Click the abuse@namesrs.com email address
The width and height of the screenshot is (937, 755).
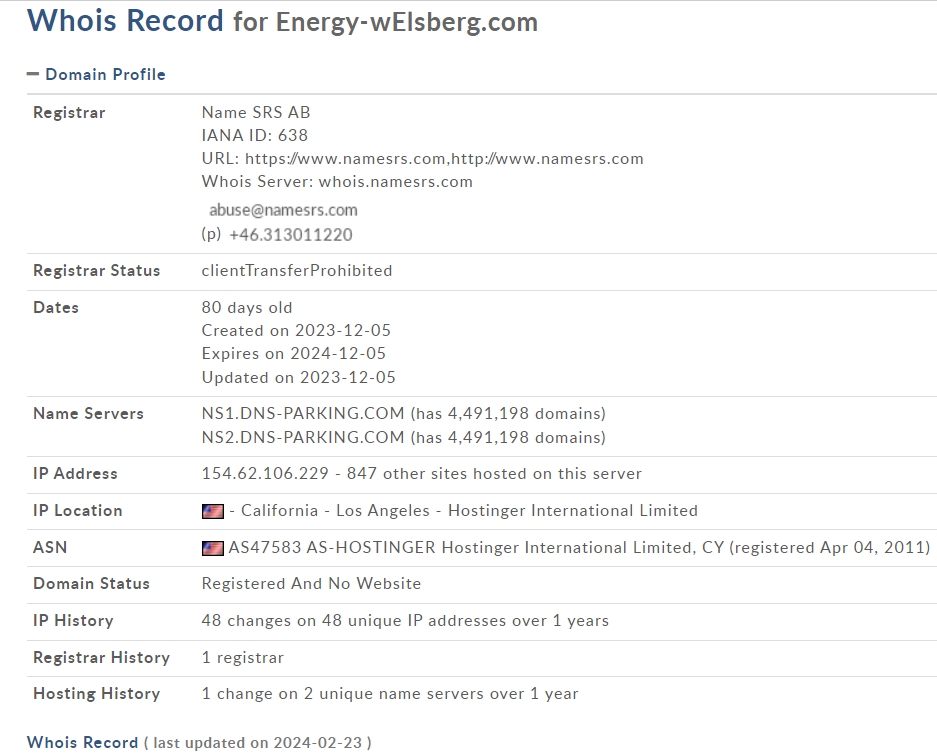[283, 210]
